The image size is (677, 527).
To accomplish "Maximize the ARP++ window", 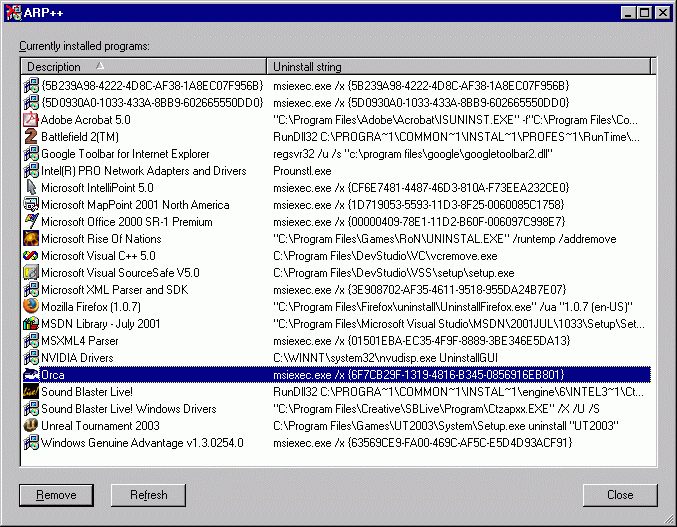I will coord(644,13).
